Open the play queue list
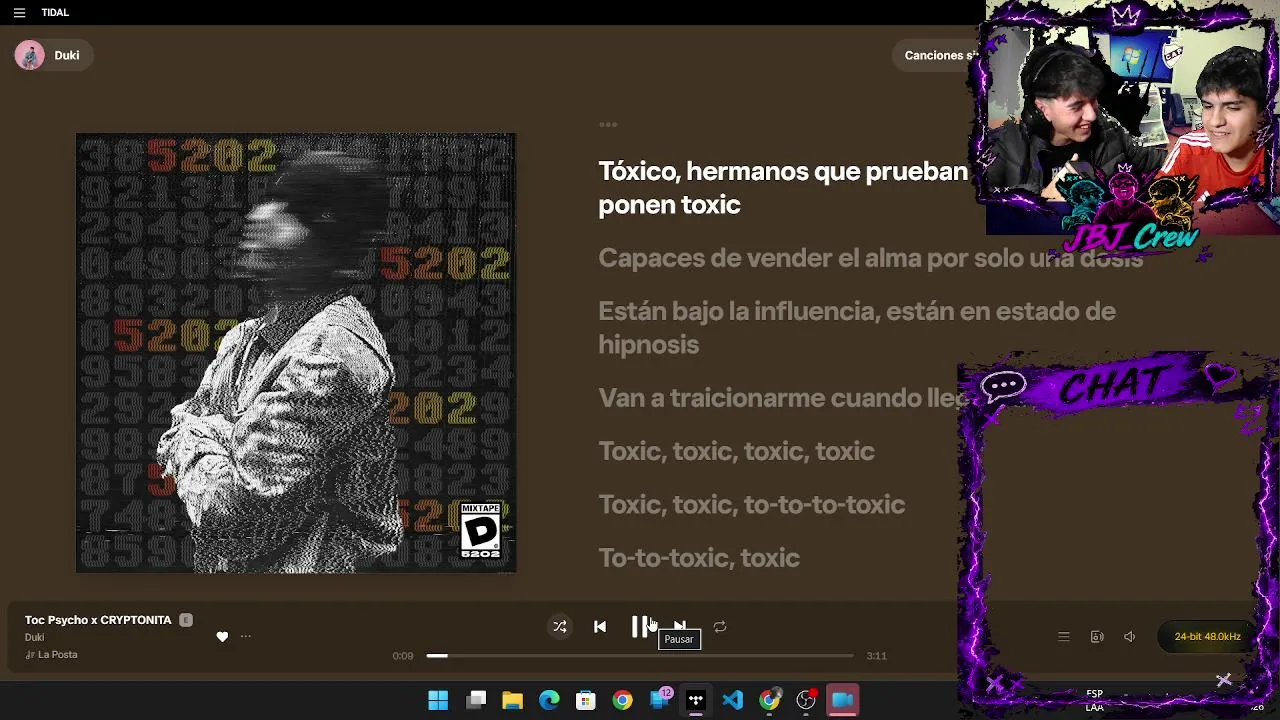 [x=1064, y=637]
